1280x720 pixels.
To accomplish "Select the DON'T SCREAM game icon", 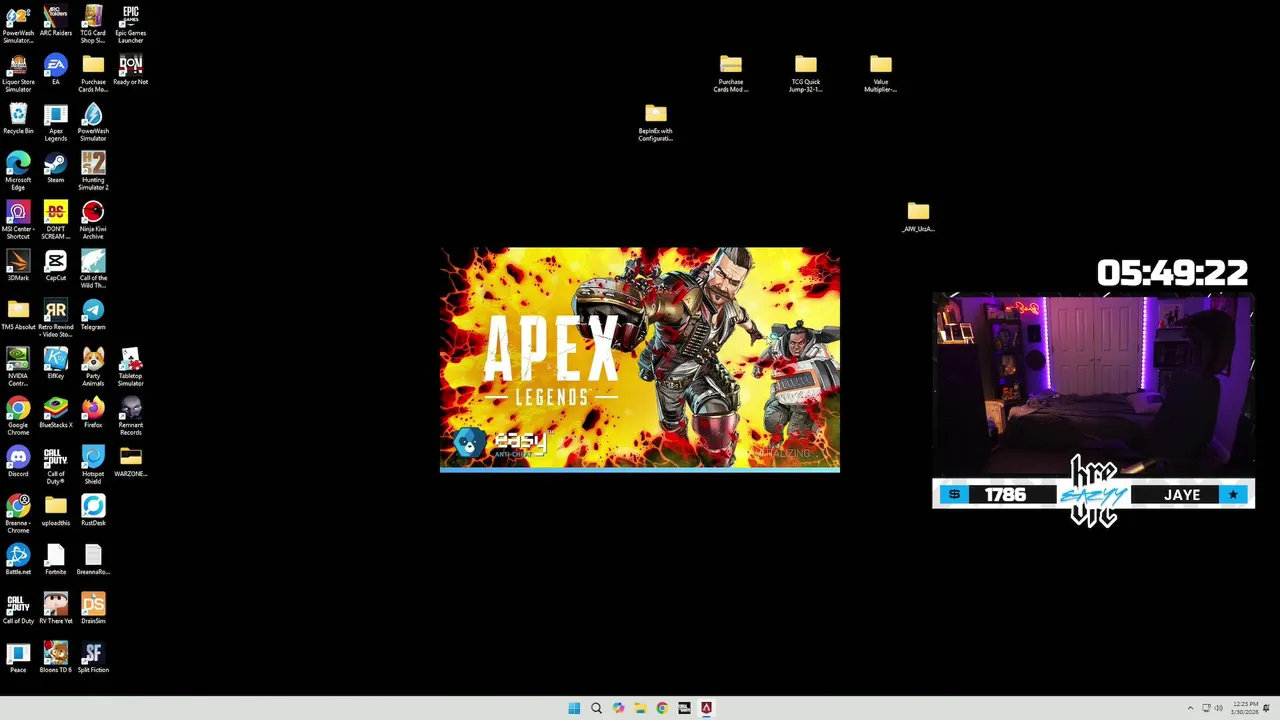I will (x=56, y=221).
